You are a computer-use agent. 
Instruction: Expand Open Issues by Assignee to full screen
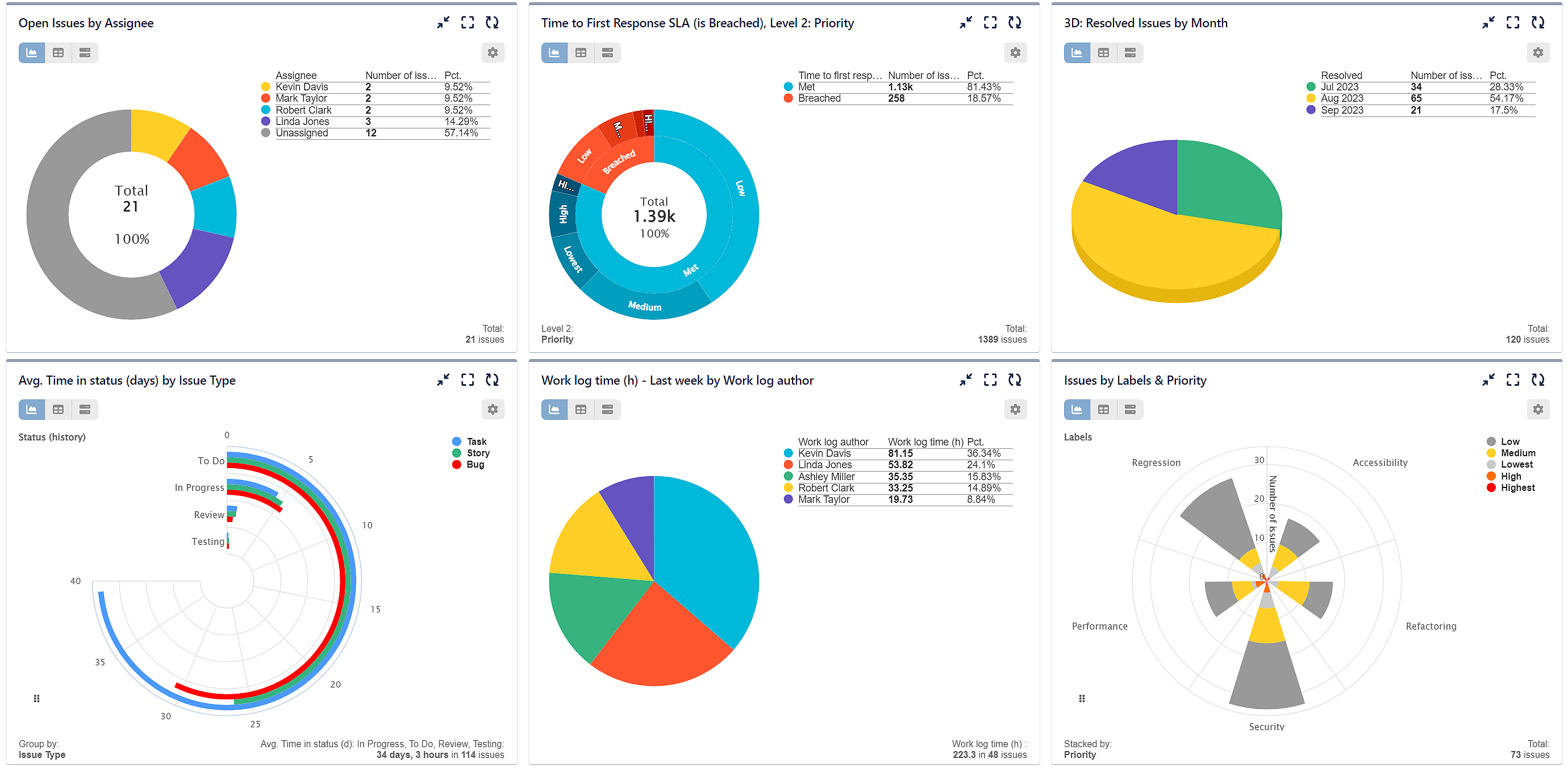pyautogui.click(x=468, y=23)
